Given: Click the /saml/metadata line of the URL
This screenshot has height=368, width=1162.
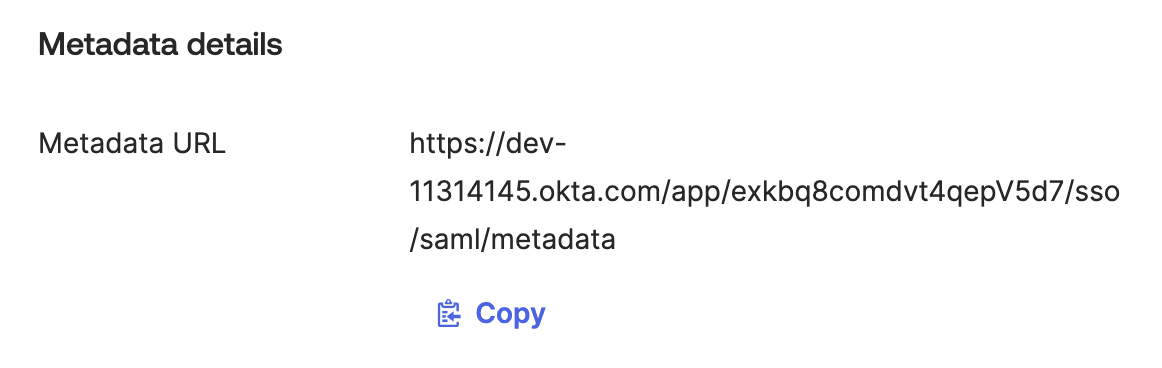Looking at the screenshot, I should (x=512, y=240).
